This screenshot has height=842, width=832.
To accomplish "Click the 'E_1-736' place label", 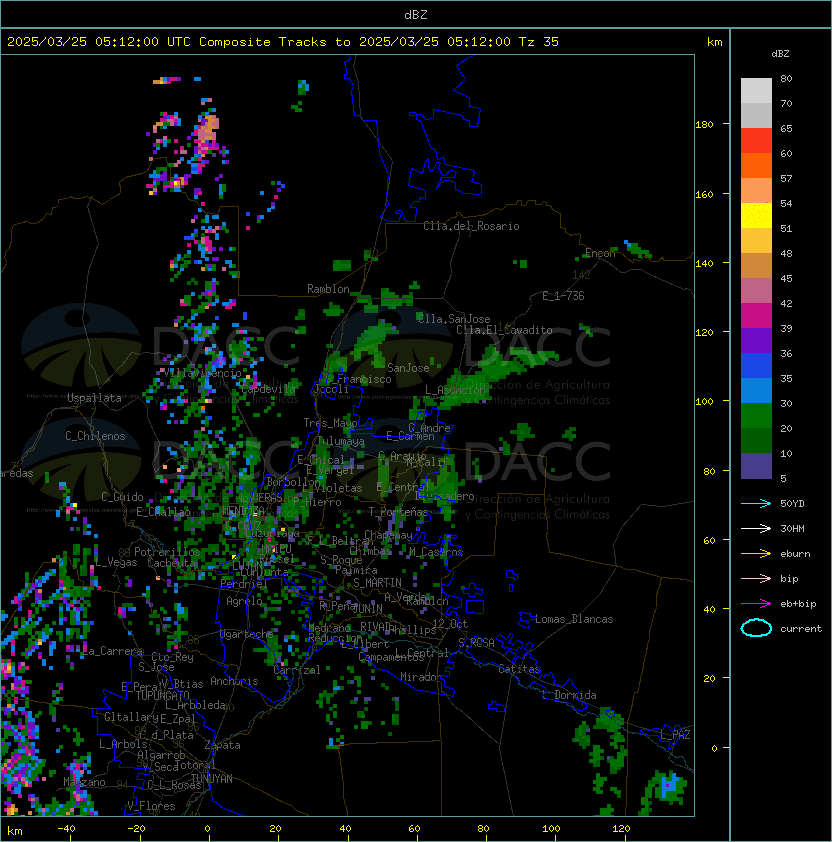I will click(x=563, y=296).
